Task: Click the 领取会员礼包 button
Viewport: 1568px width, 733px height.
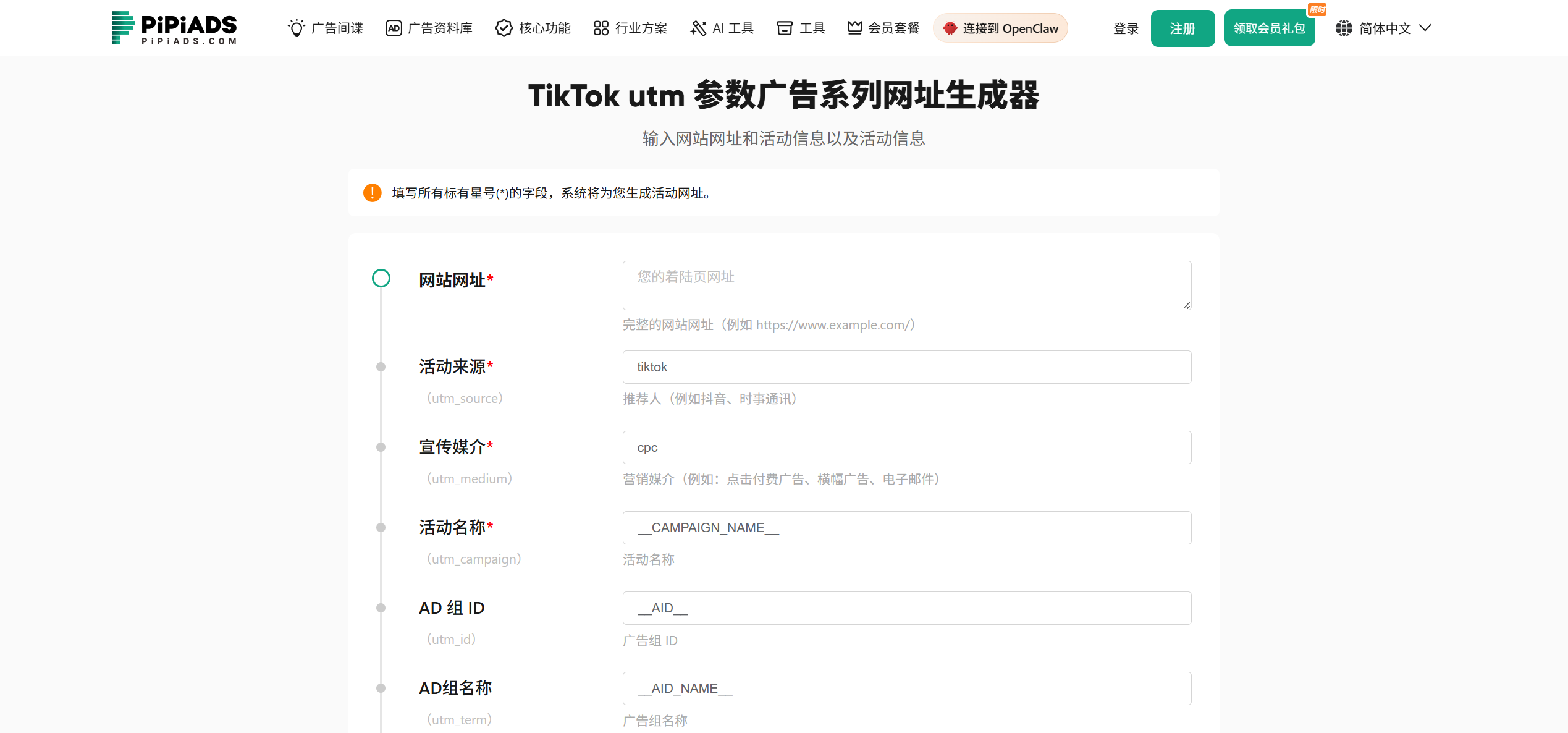Action: tap(1270, 28)
